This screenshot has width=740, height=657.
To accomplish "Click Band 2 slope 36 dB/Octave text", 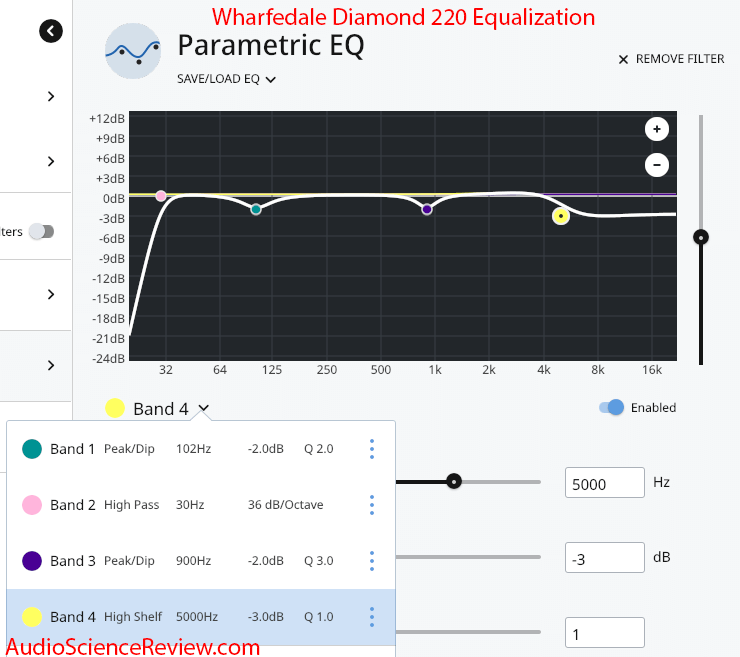I will pos(286,505).
